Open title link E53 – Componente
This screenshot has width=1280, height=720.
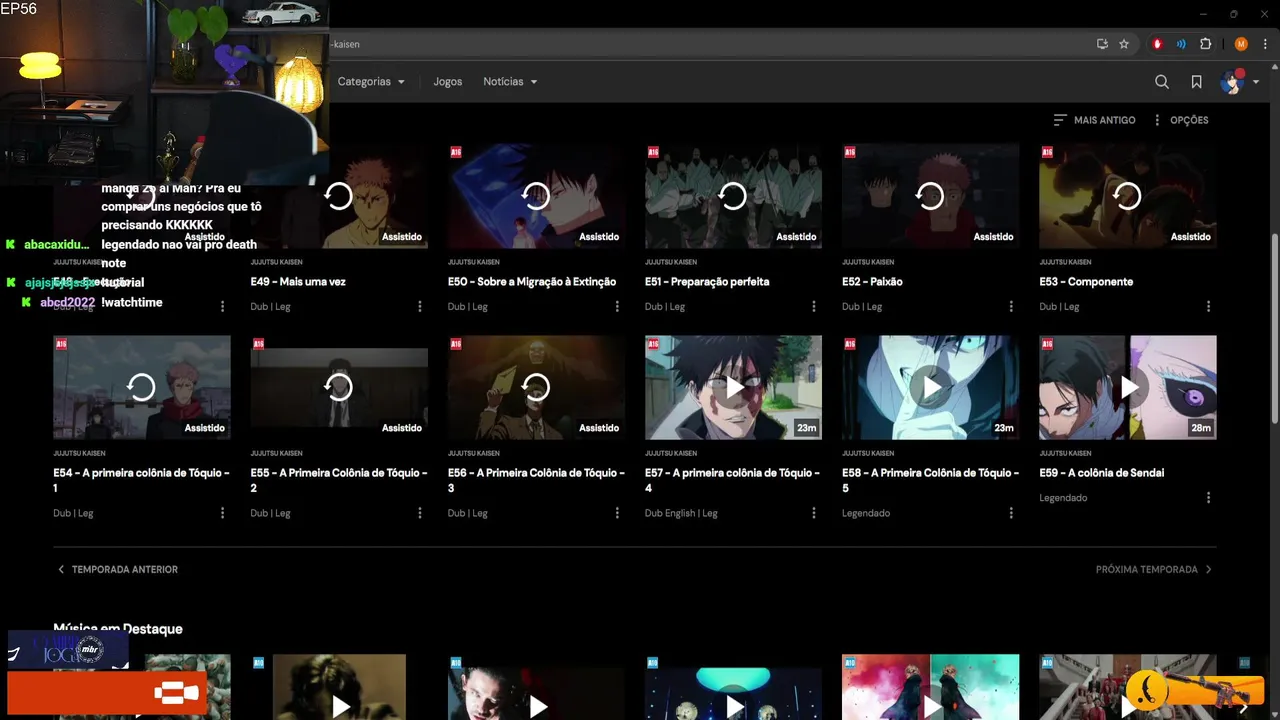1086,282
